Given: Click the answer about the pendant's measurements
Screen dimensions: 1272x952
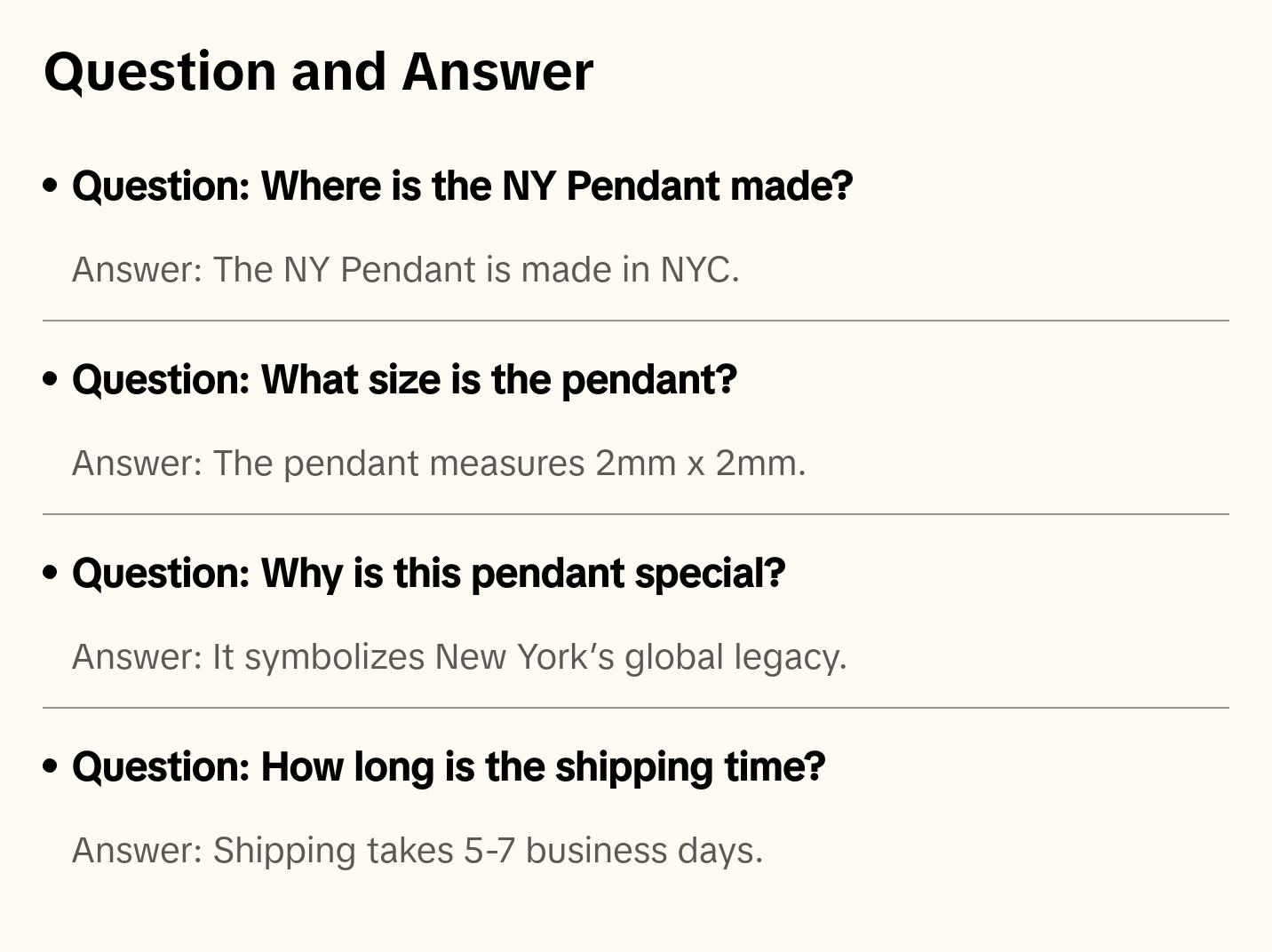Looking at the screenshot, I should pos(439,464).
